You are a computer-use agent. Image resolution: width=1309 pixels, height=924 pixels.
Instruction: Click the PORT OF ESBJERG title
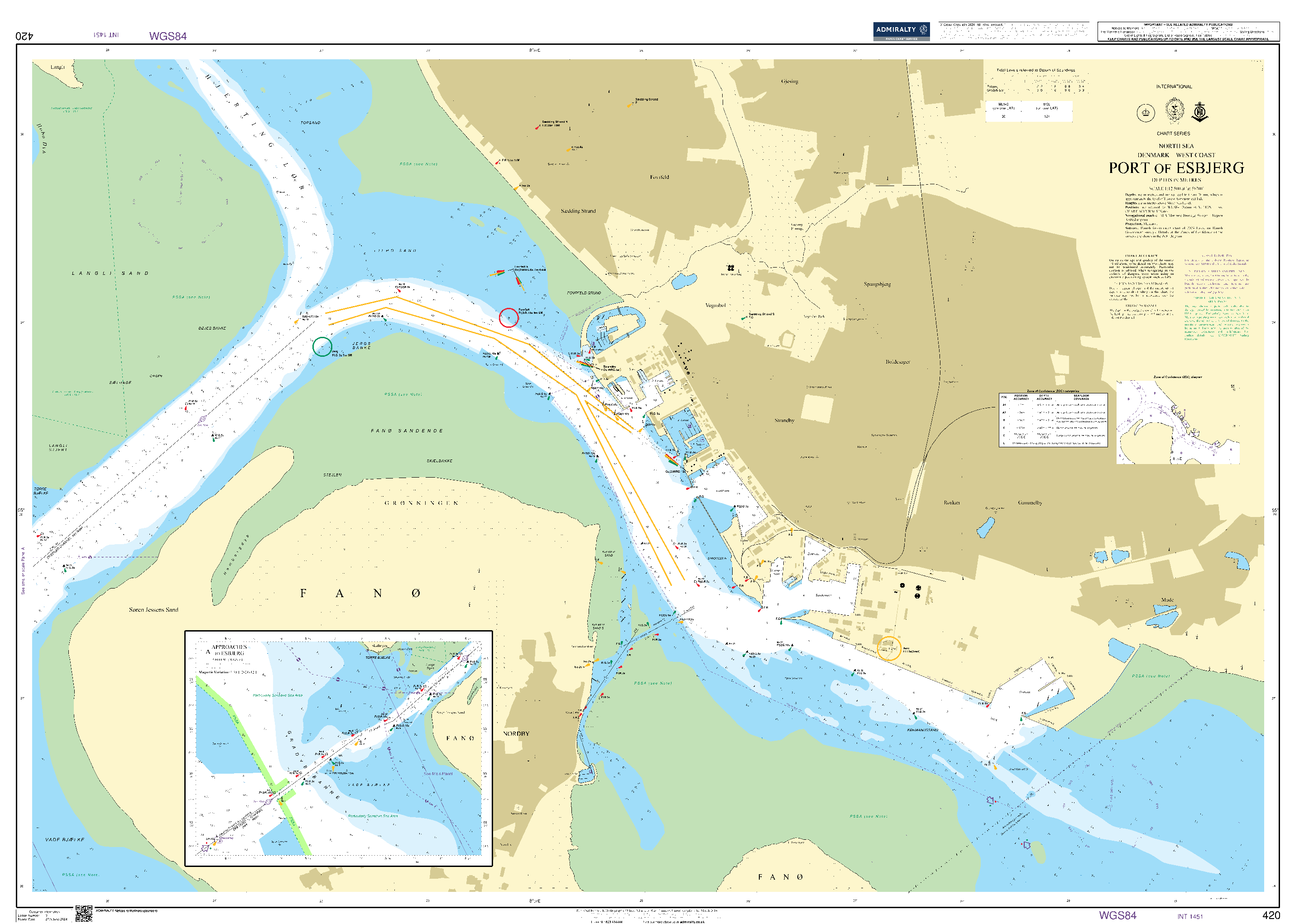(1176, 168)
